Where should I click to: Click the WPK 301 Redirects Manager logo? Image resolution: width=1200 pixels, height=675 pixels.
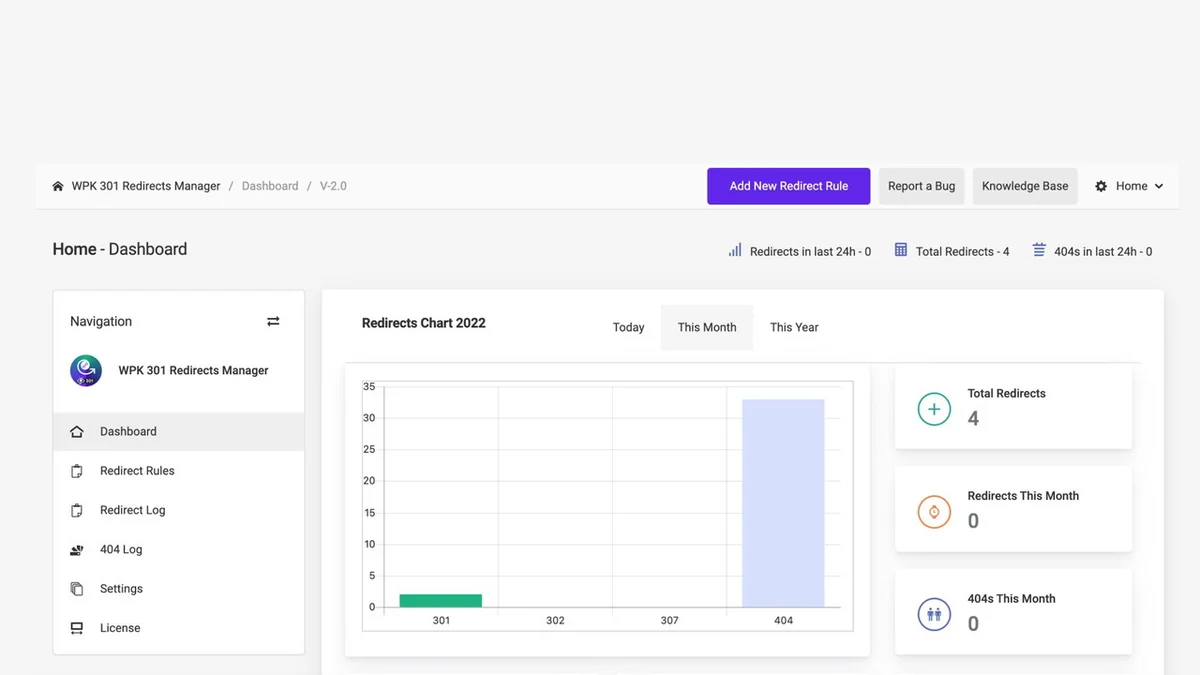point(86,371)
